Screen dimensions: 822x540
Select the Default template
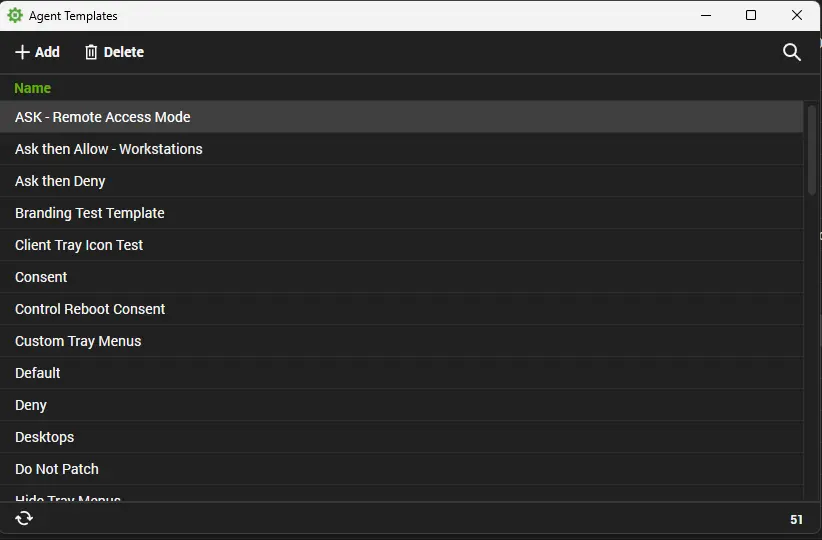coord(401,373)
